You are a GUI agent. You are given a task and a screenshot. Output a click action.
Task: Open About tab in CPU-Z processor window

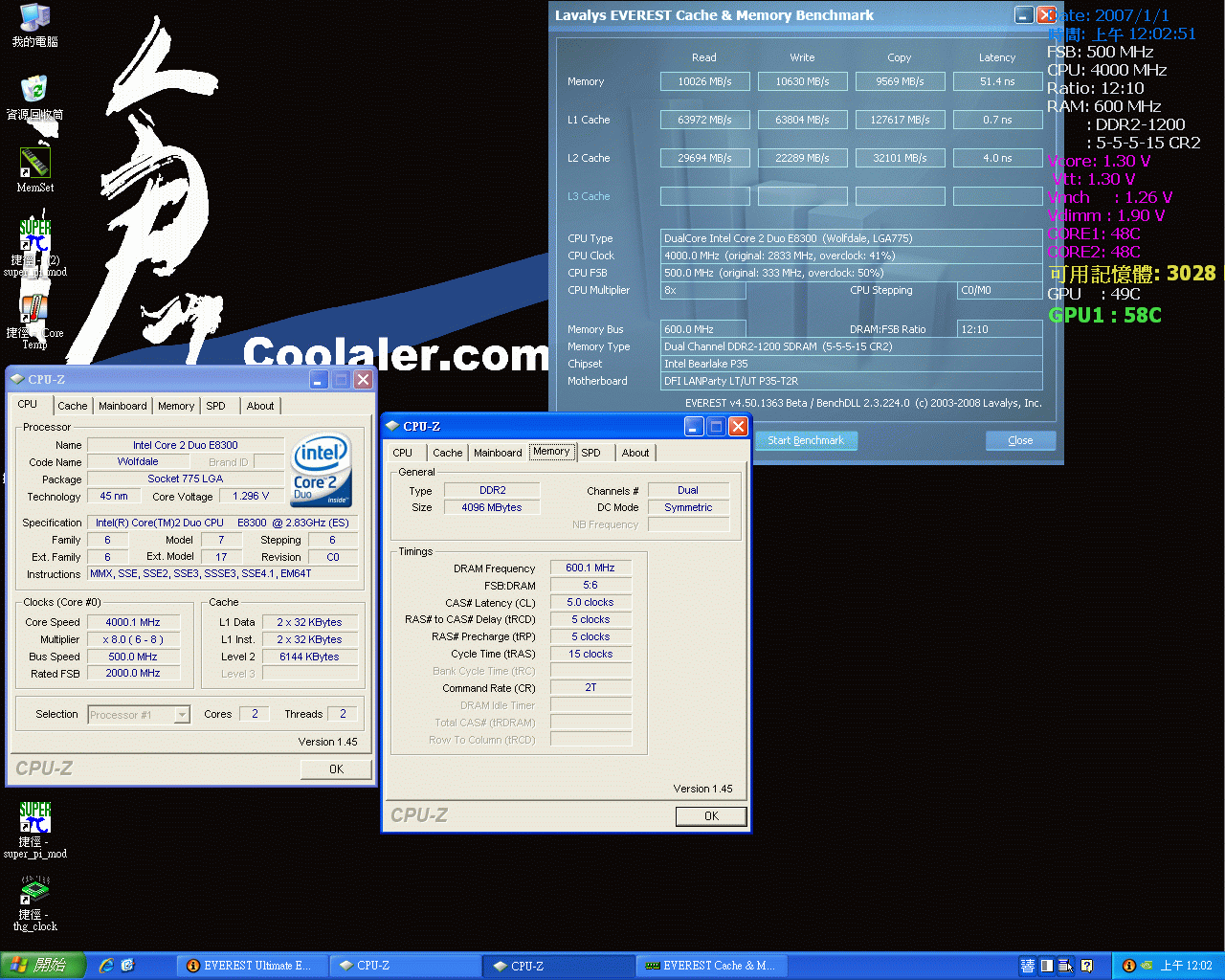click(260, 406)
